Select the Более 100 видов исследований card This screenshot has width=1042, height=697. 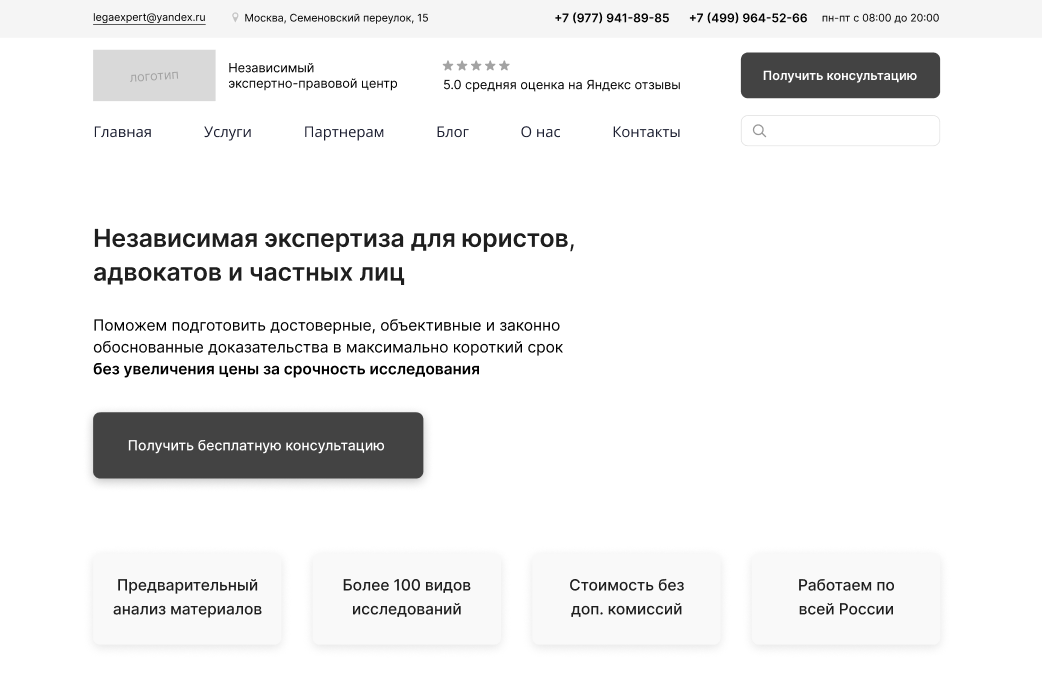point(406,598)
